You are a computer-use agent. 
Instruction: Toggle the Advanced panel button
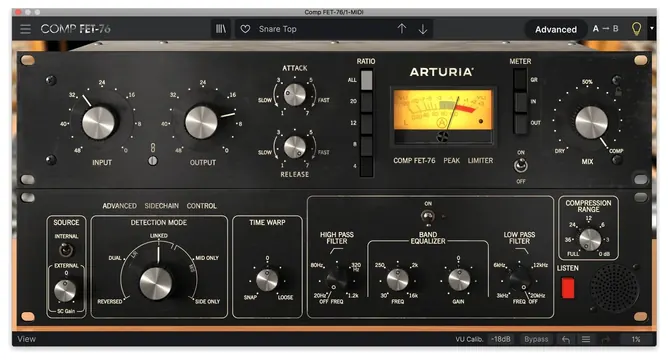click(x=556, y=29)
